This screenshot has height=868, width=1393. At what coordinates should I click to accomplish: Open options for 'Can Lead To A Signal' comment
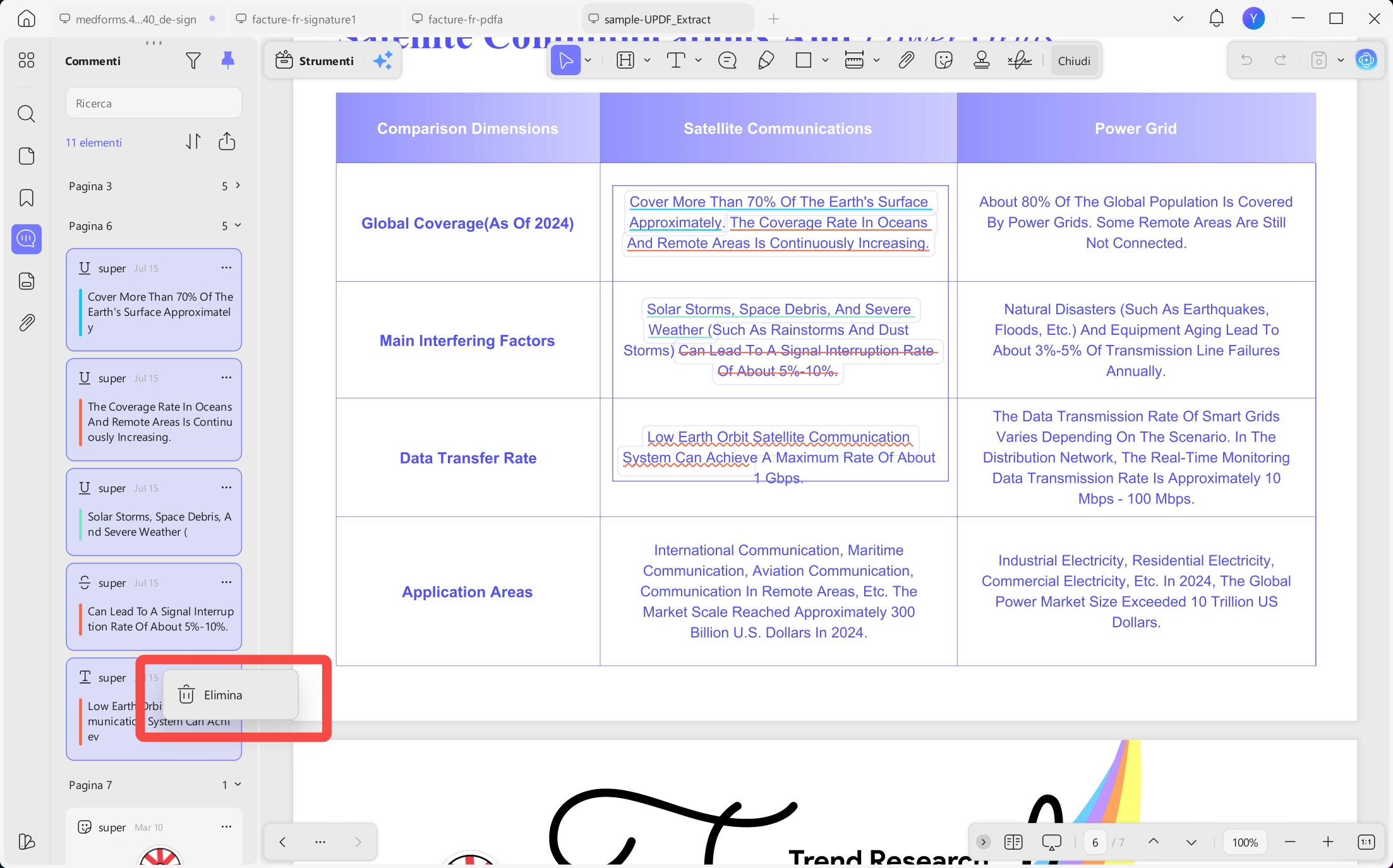click(x=226, y=582)
